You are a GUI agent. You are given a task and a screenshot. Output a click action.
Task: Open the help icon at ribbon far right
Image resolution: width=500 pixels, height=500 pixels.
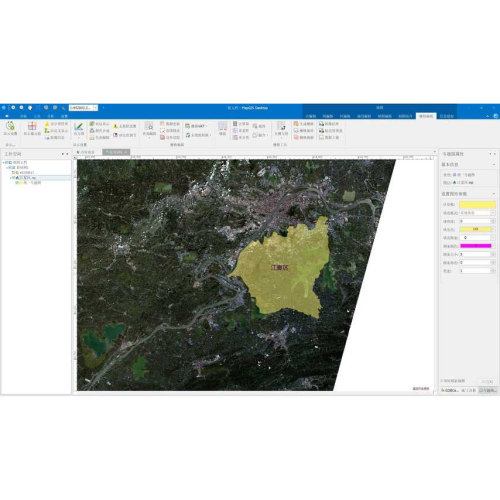click(x=496, y=116)
